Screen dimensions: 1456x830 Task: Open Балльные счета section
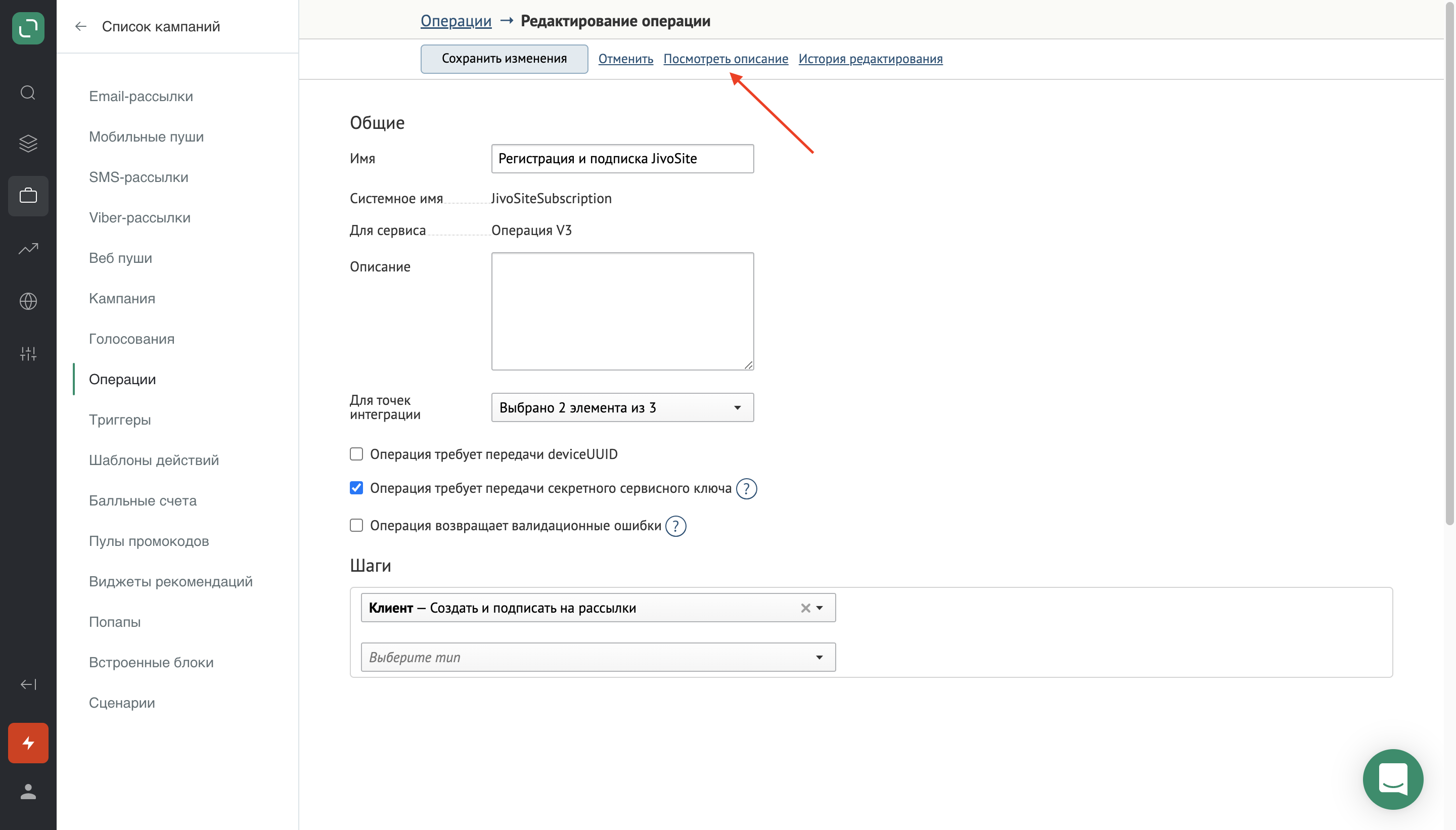143,501
